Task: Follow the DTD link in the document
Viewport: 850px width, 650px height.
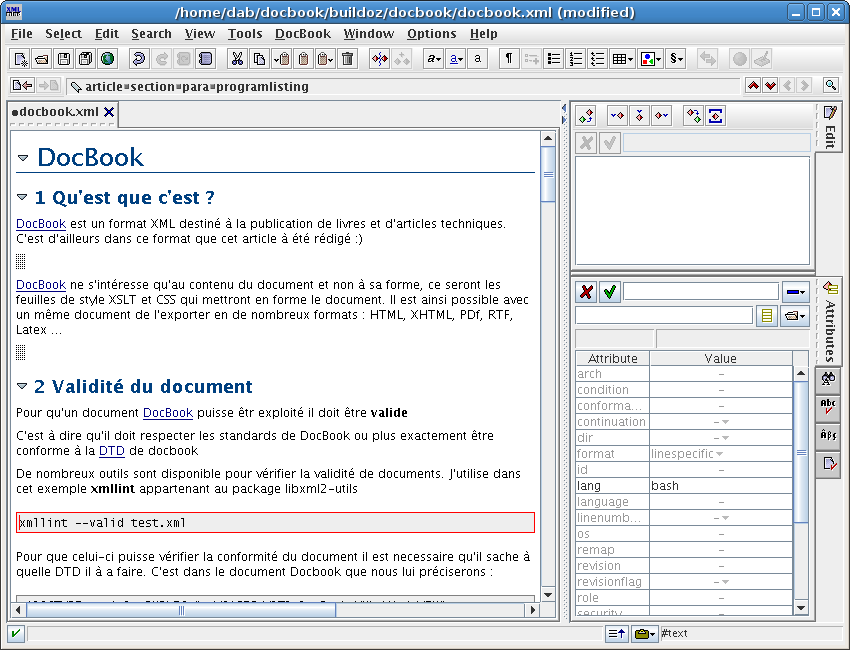Action: point(112,451)
